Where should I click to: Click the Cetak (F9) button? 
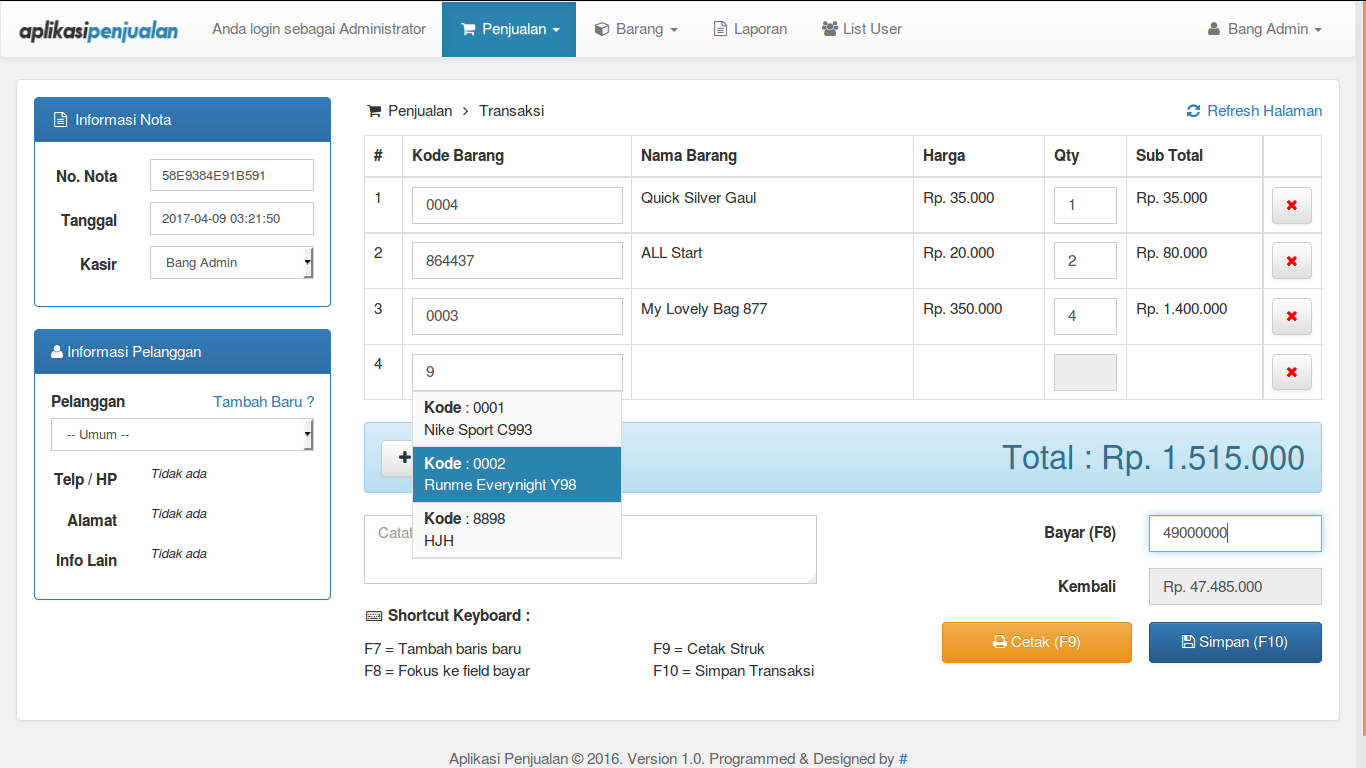[x=1036, y=642]
